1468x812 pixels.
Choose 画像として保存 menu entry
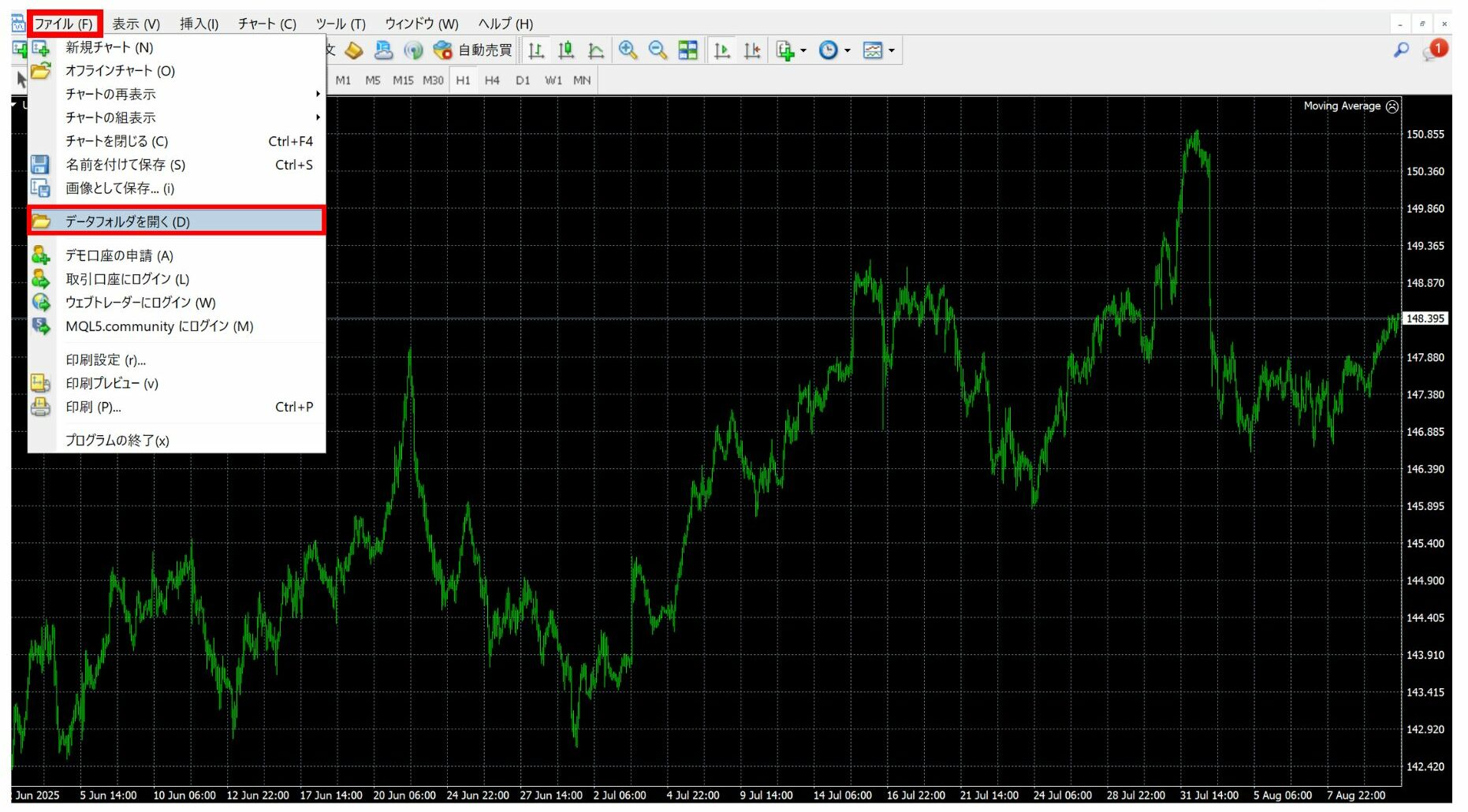120,188
